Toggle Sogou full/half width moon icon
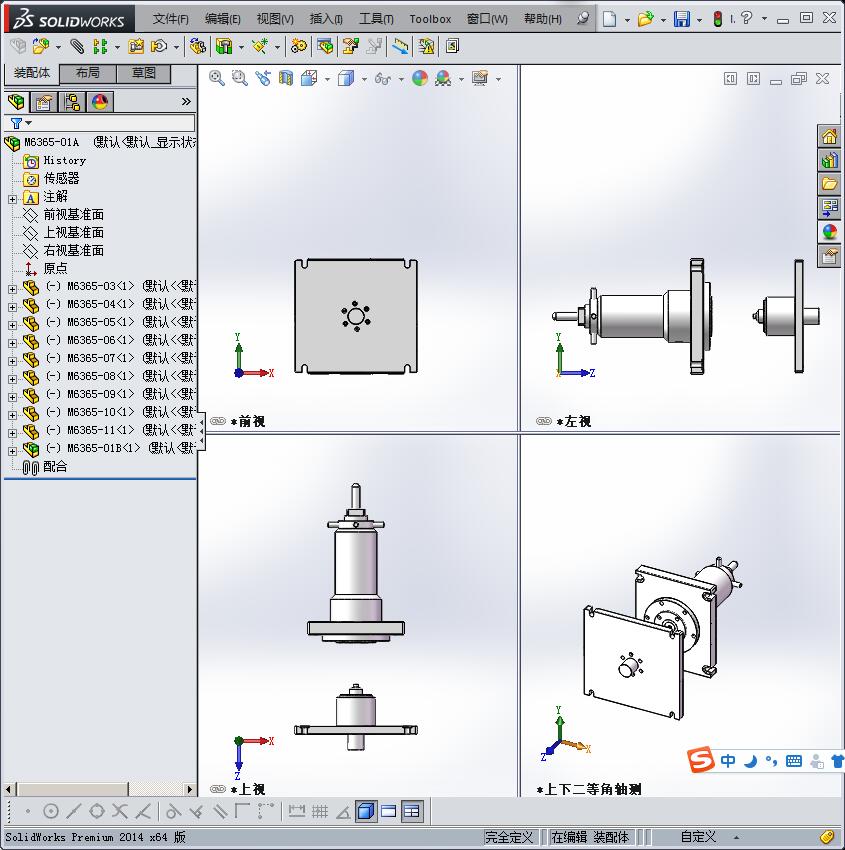Screen dimensions: 845x850 tap(750, 761)
